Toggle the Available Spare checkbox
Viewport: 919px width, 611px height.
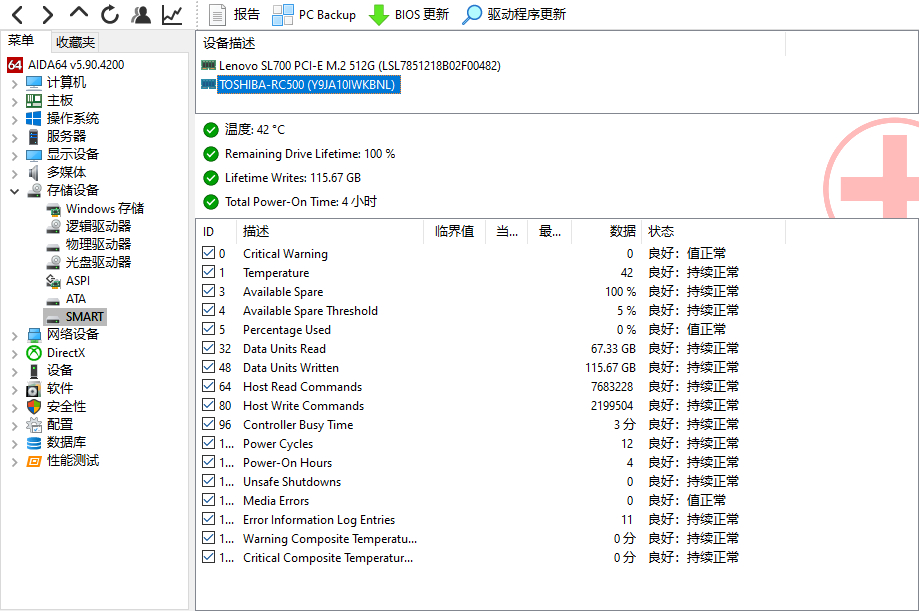(x=208, y=290)
